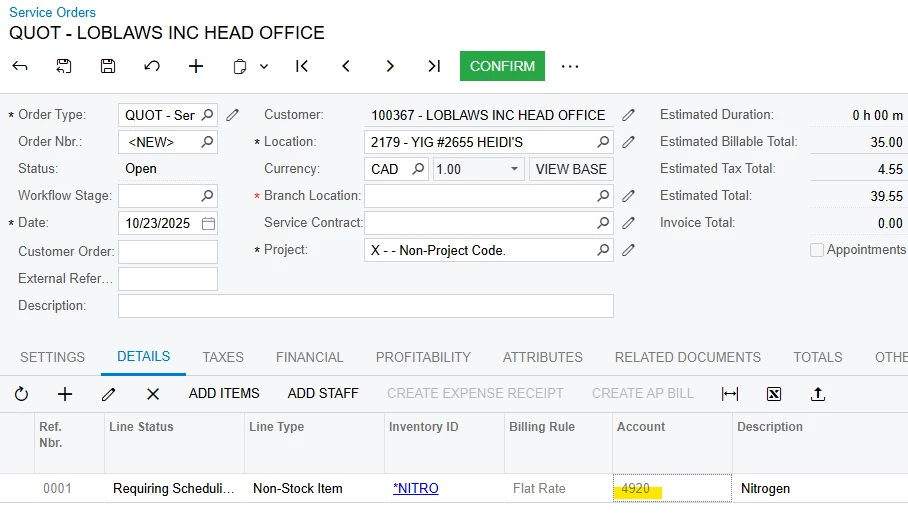Toggle the Appointments checkbox
908x530 pixels.
pos(817,250)
